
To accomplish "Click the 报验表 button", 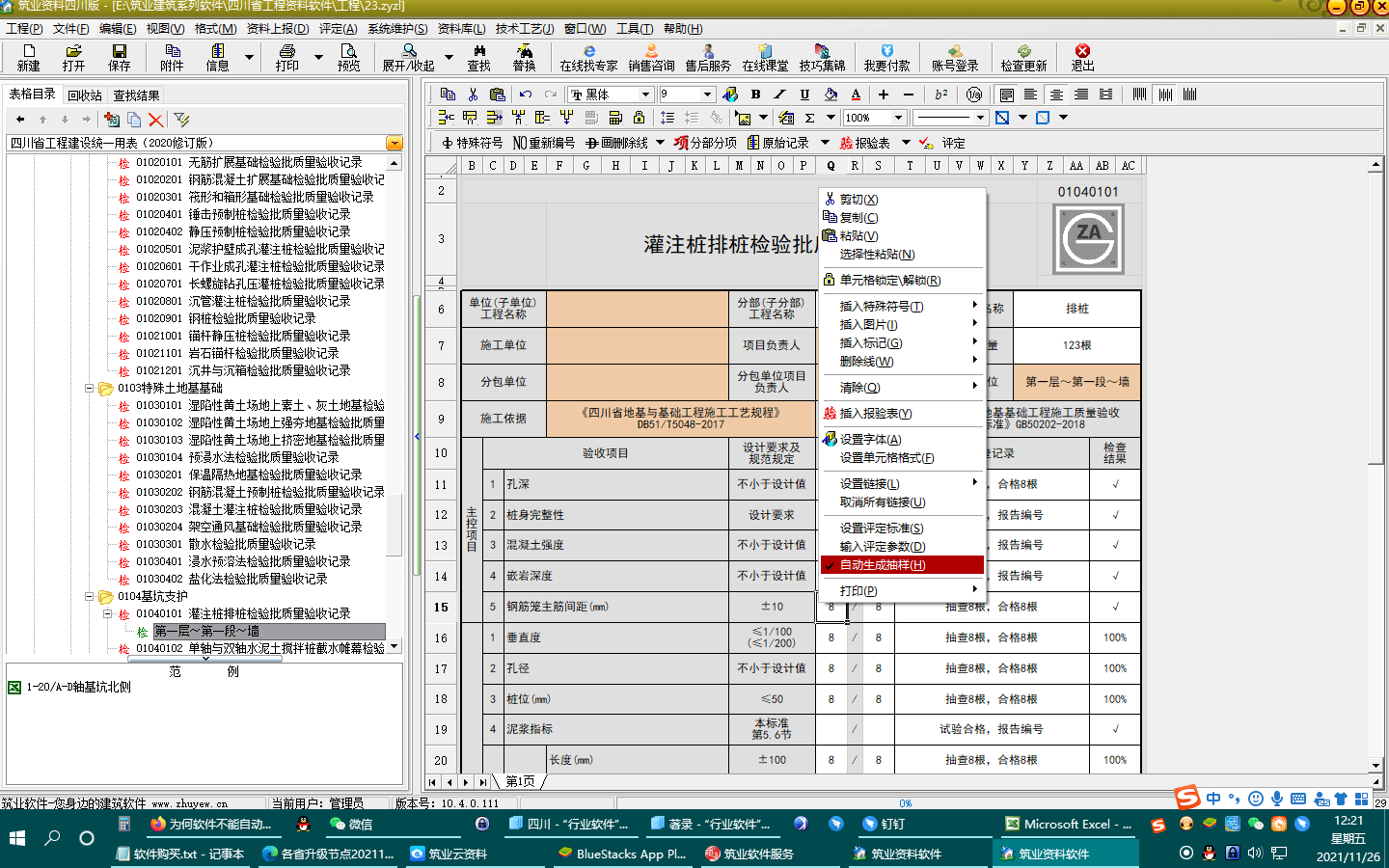I will pos(865,143).
